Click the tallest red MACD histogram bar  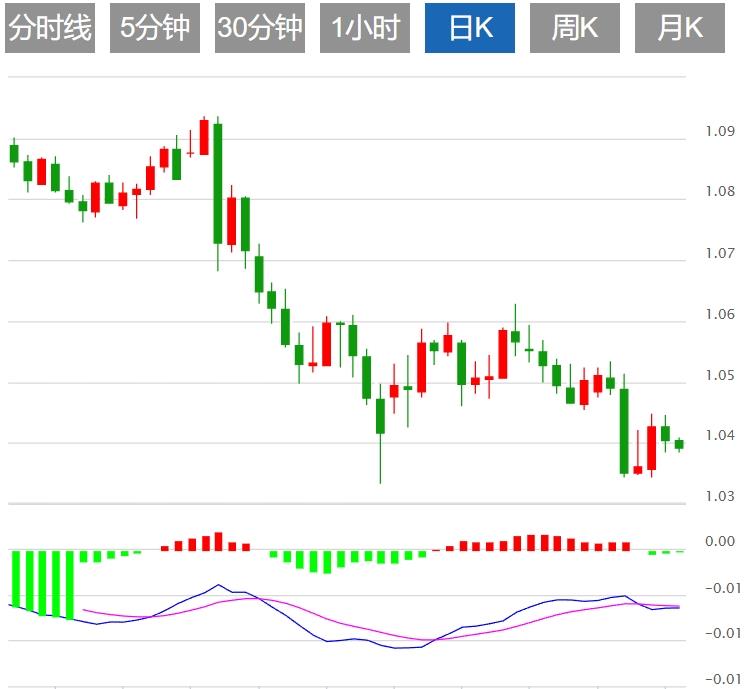click(218, 541)
